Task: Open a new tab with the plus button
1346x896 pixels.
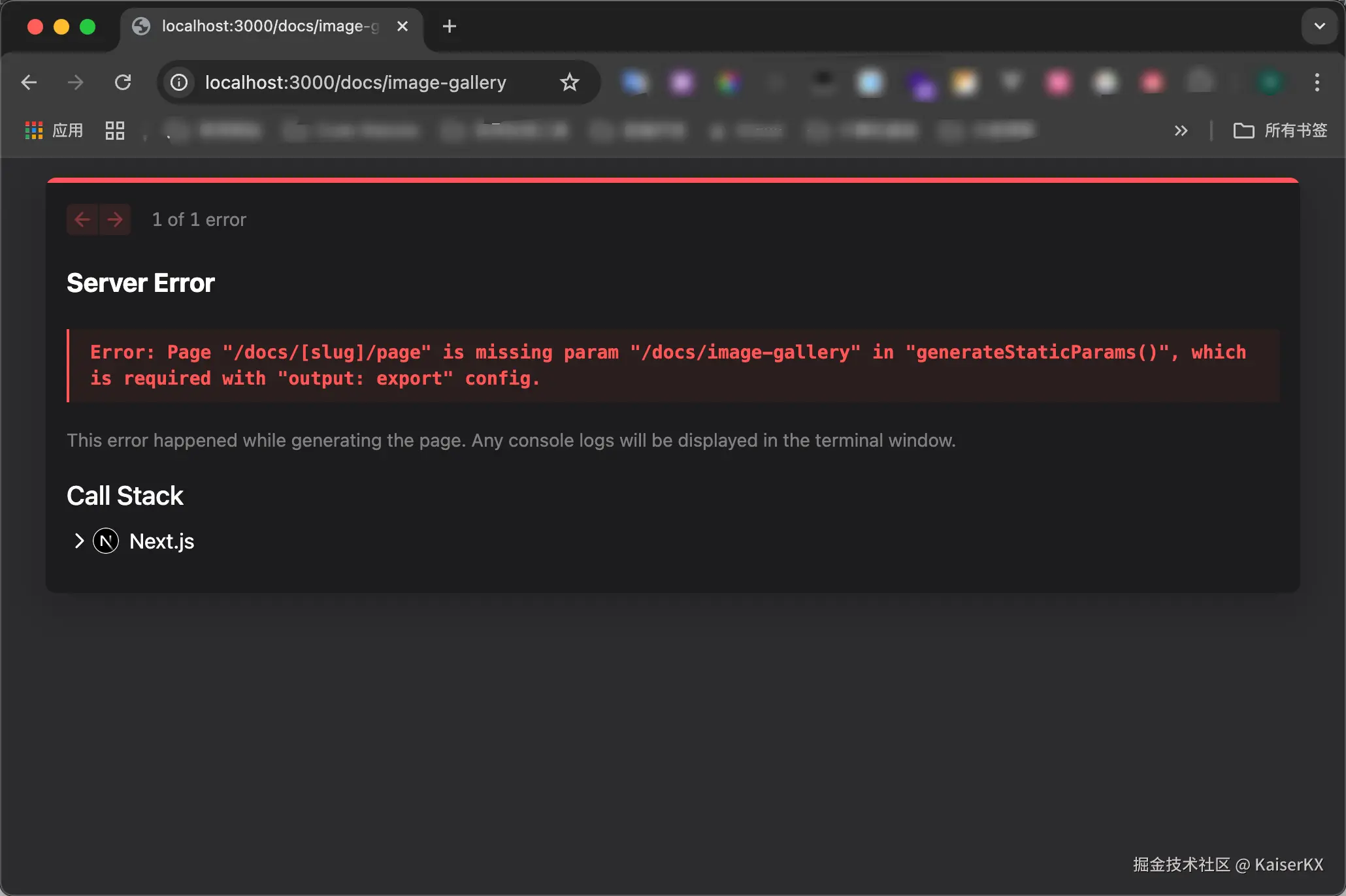Action: [x=449, y=26]
